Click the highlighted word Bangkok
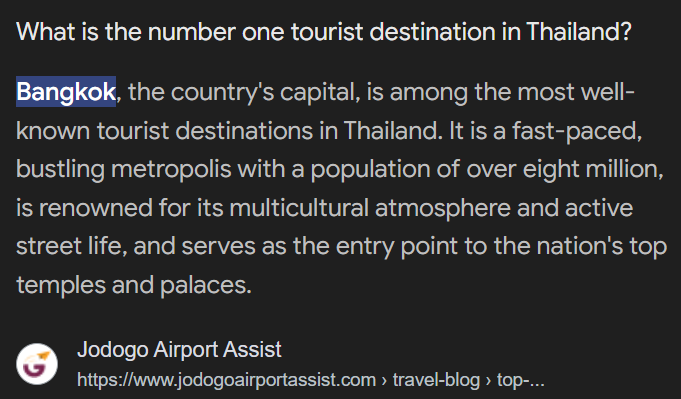 click(x=66, y=92)
